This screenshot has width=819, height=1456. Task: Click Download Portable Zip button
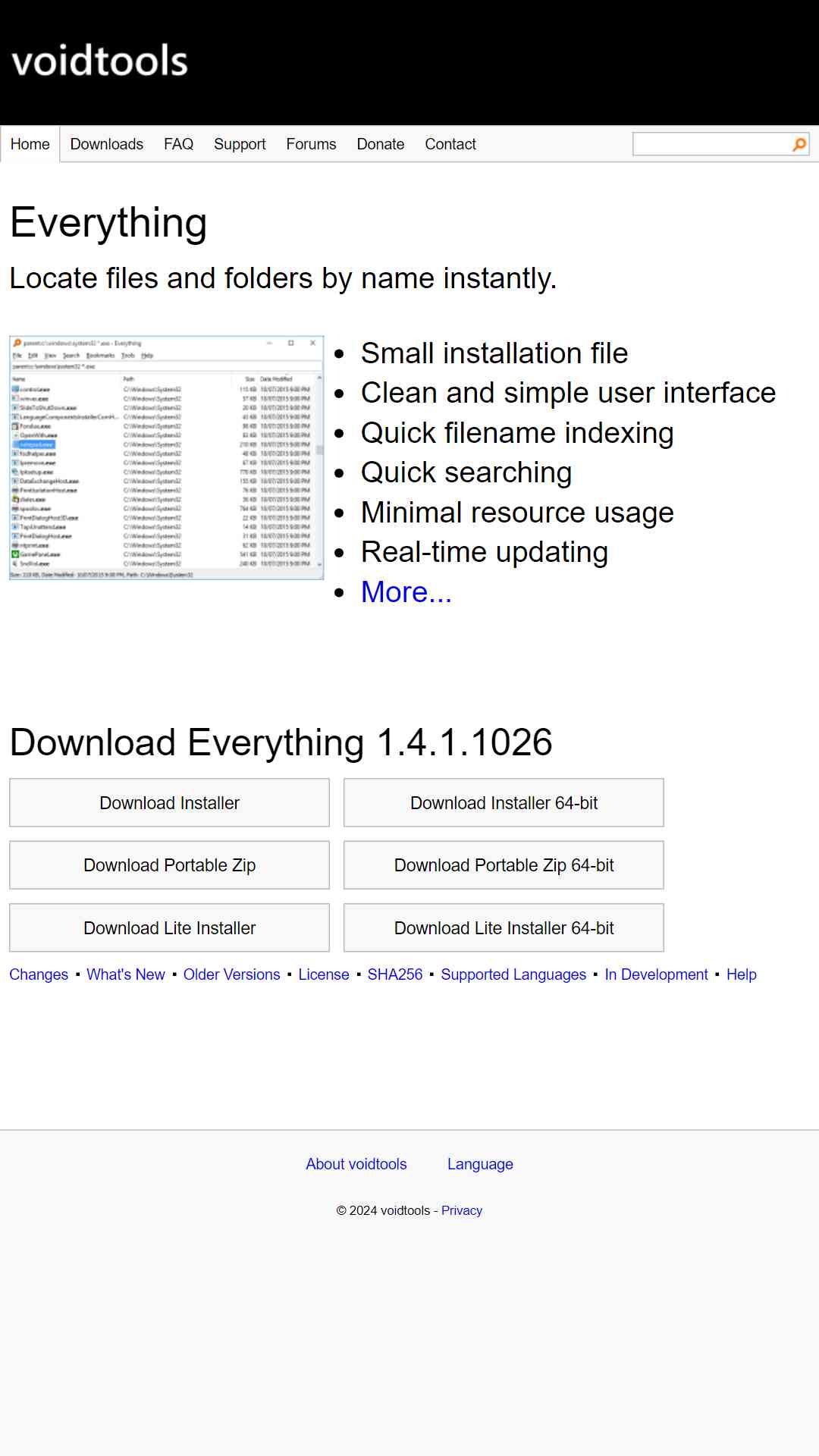(170, 865)
